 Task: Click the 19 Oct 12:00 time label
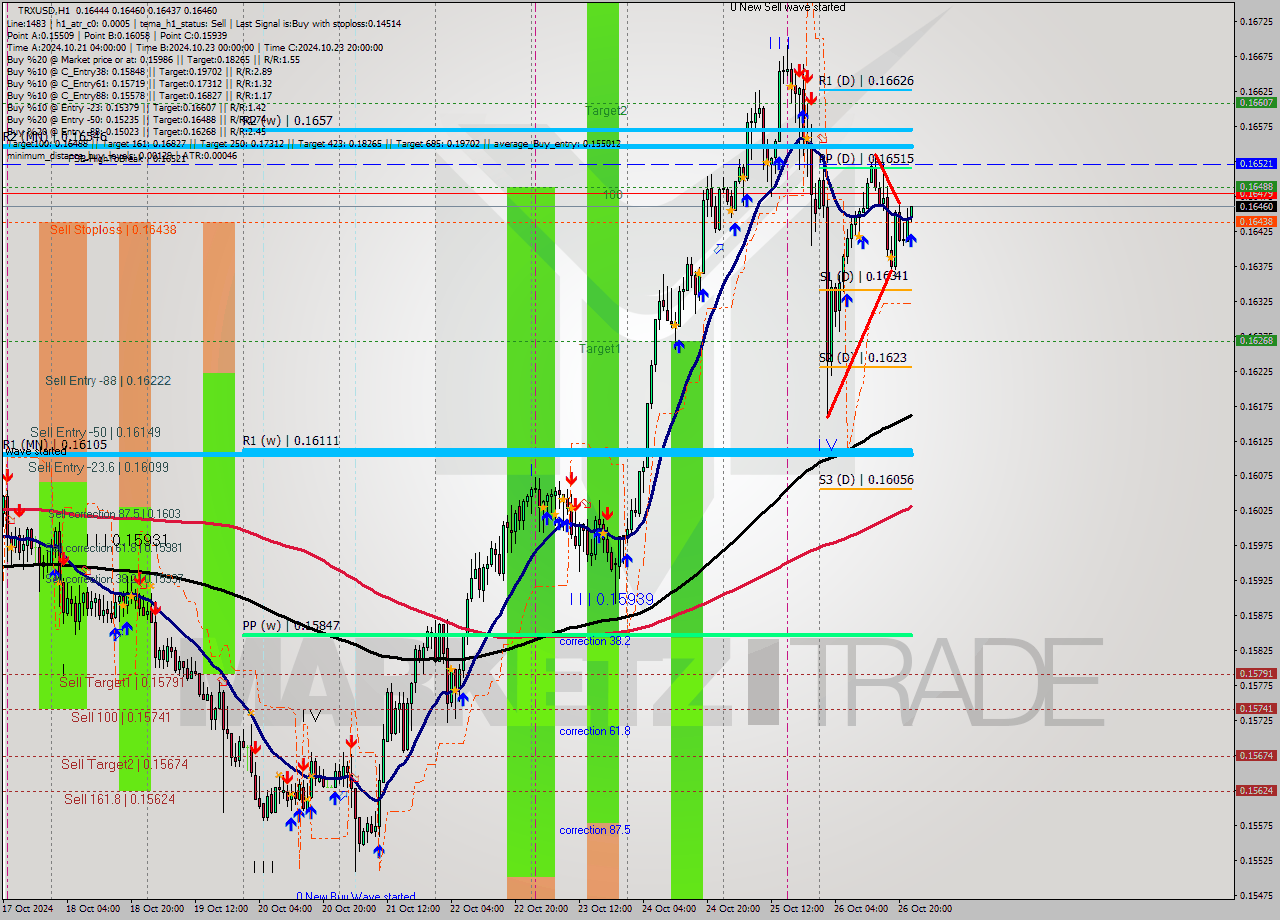point(219,909)
